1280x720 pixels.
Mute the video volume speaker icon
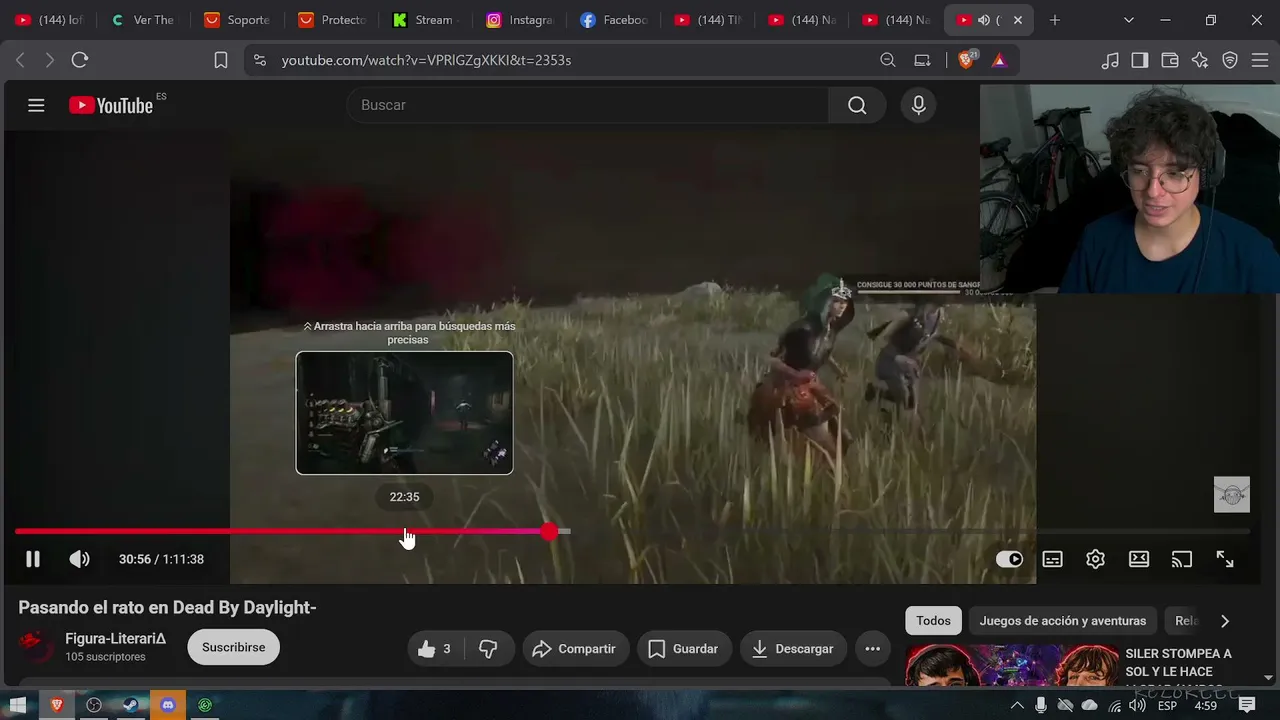[x=79, y=559]
